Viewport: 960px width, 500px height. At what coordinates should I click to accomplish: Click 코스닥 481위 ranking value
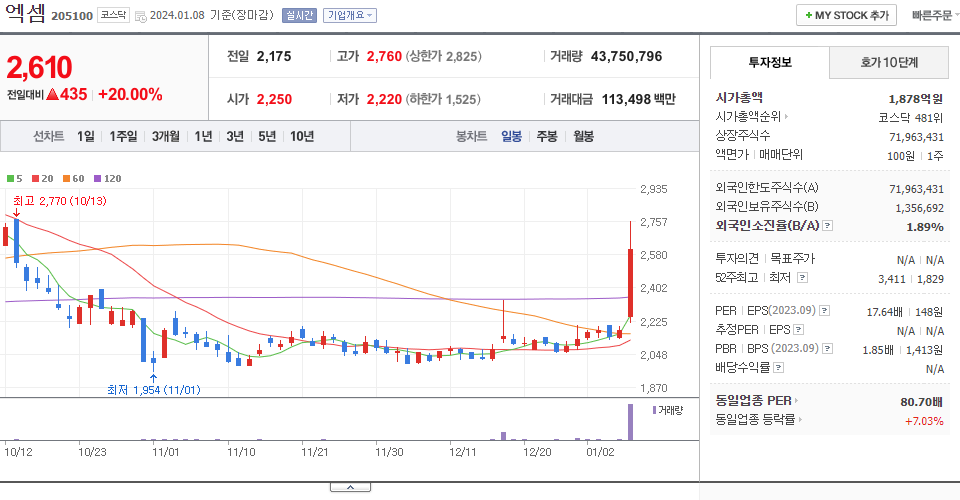coord(910,118)
